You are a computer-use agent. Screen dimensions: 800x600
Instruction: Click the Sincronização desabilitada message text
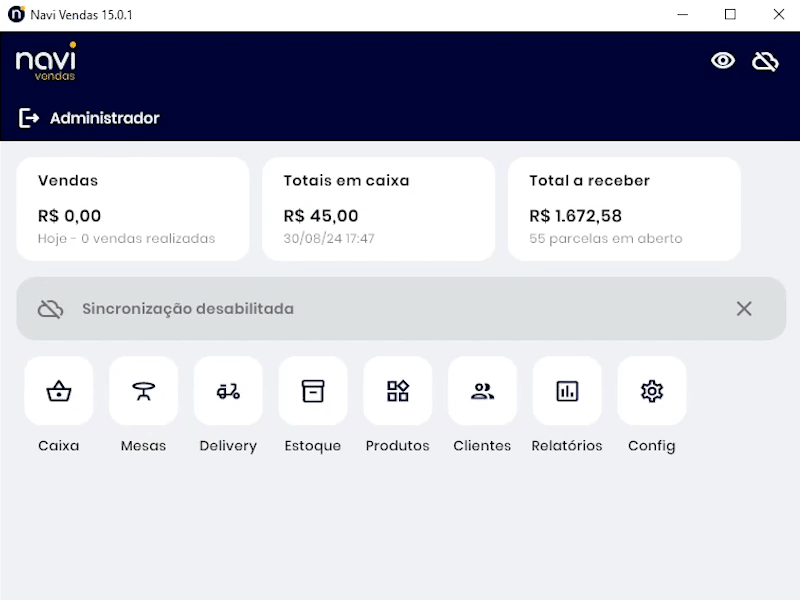pos(188,309)
